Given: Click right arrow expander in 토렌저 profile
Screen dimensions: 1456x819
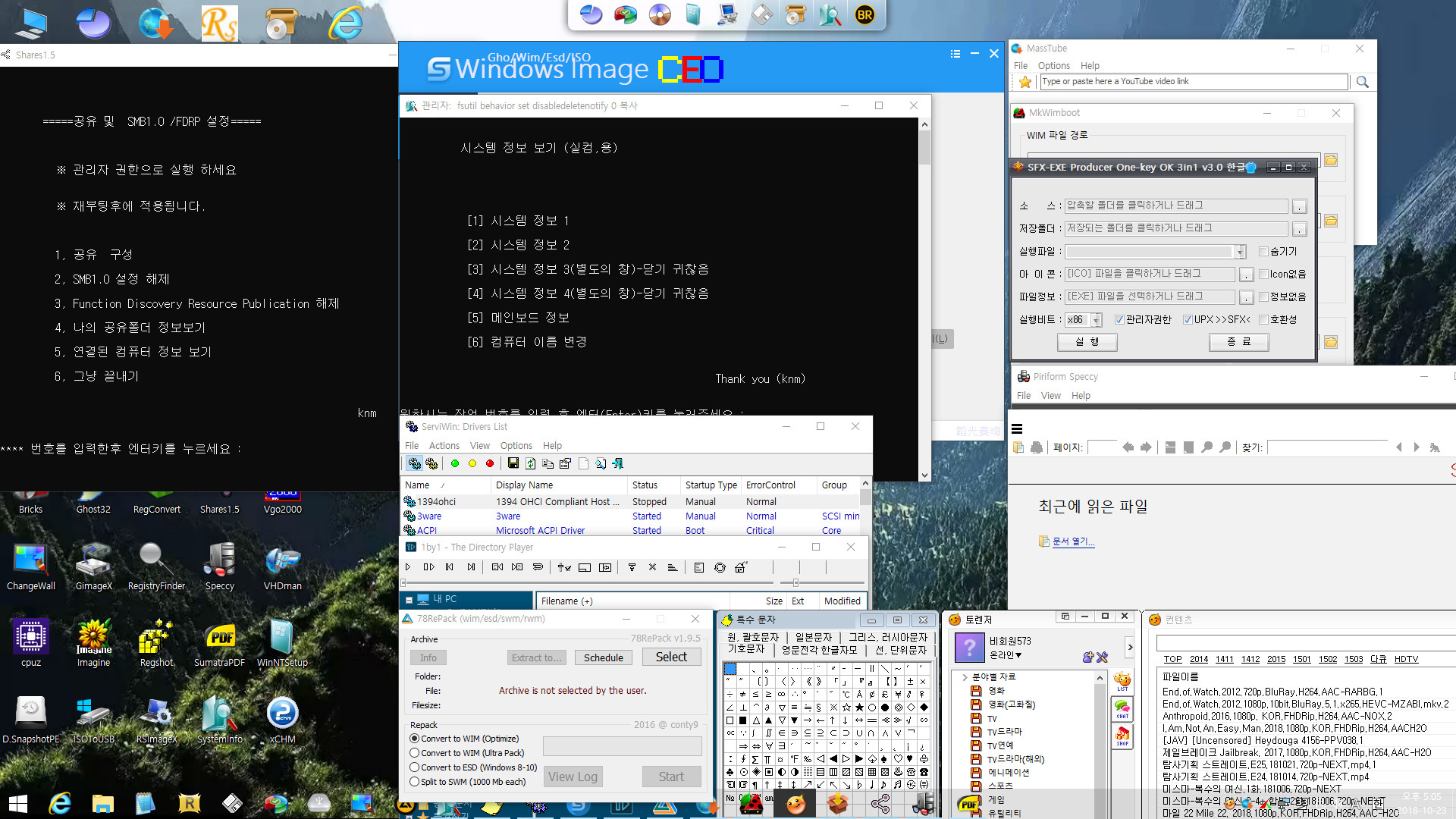Looking at the screenshot, I should 1130,647.
